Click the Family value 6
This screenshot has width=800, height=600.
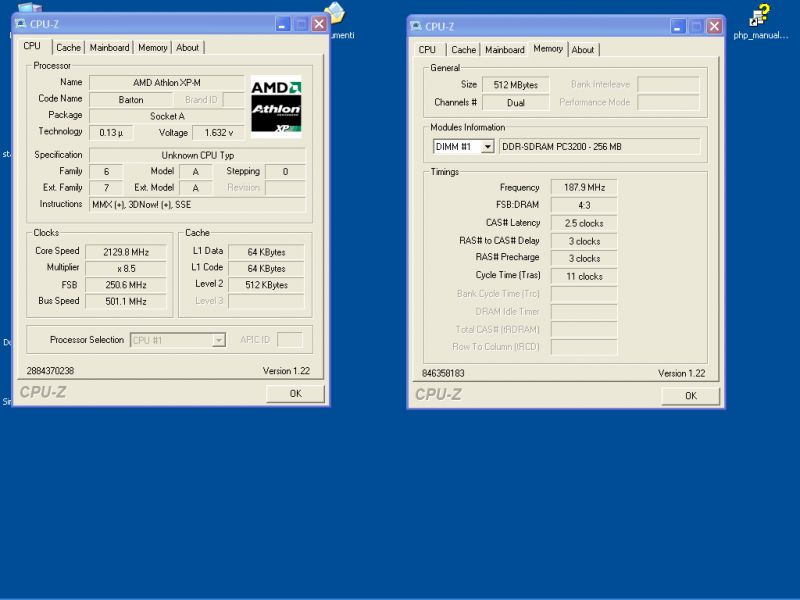(106, 171)
